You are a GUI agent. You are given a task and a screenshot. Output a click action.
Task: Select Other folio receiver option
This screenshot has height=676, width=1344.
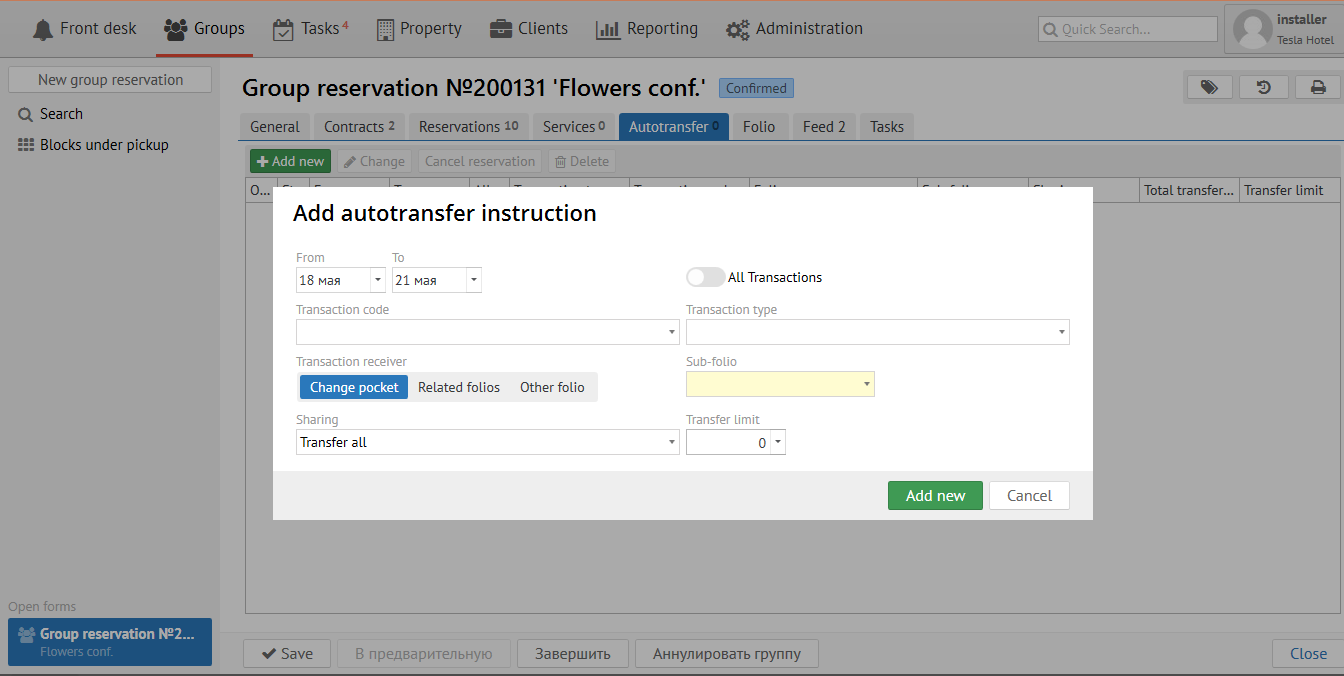(552, 387)
